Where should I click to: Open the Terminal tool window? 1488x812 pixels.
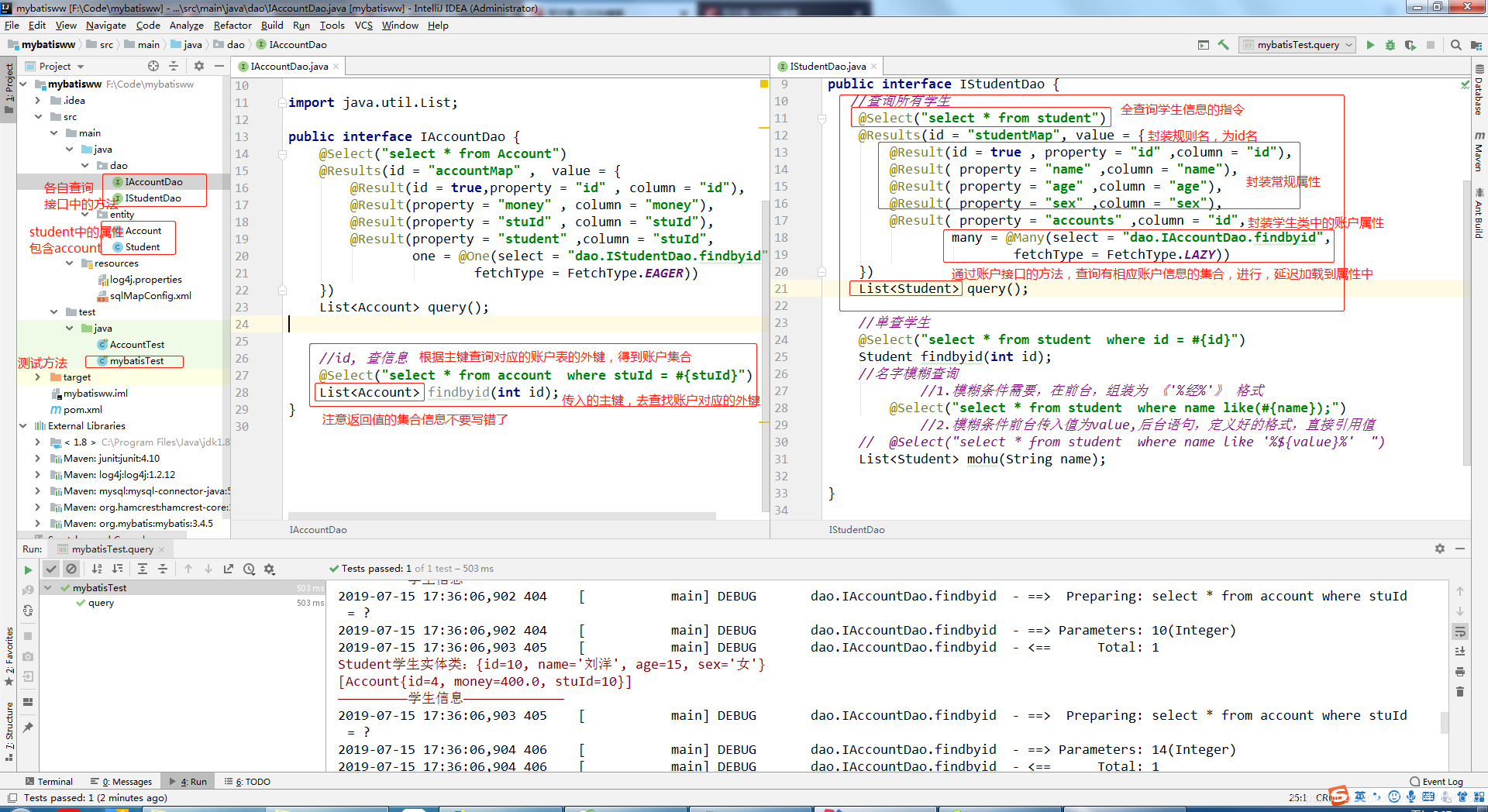tap(49, 782)
